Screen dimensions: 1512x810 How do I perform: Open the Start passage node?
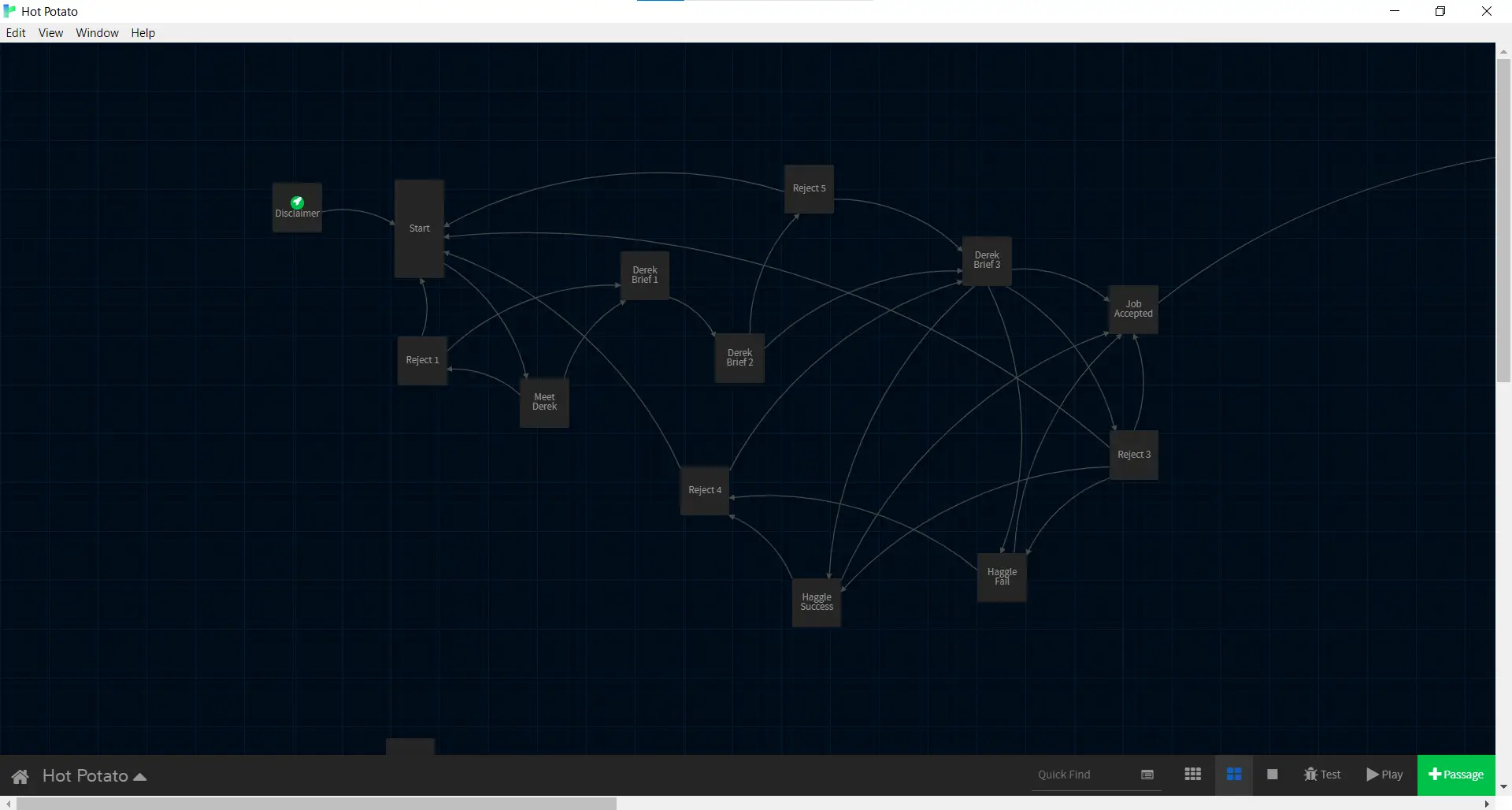419,229
